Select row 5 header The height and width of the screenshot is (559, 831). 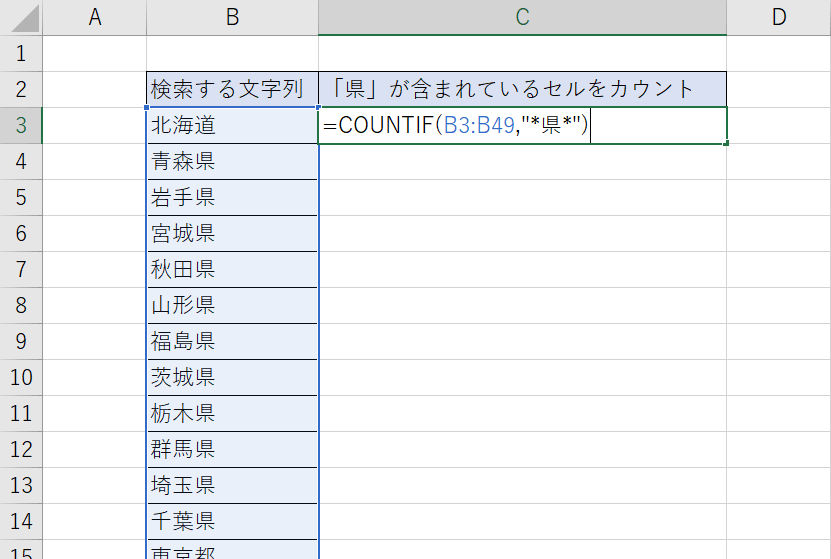click(x=21, y=198)
